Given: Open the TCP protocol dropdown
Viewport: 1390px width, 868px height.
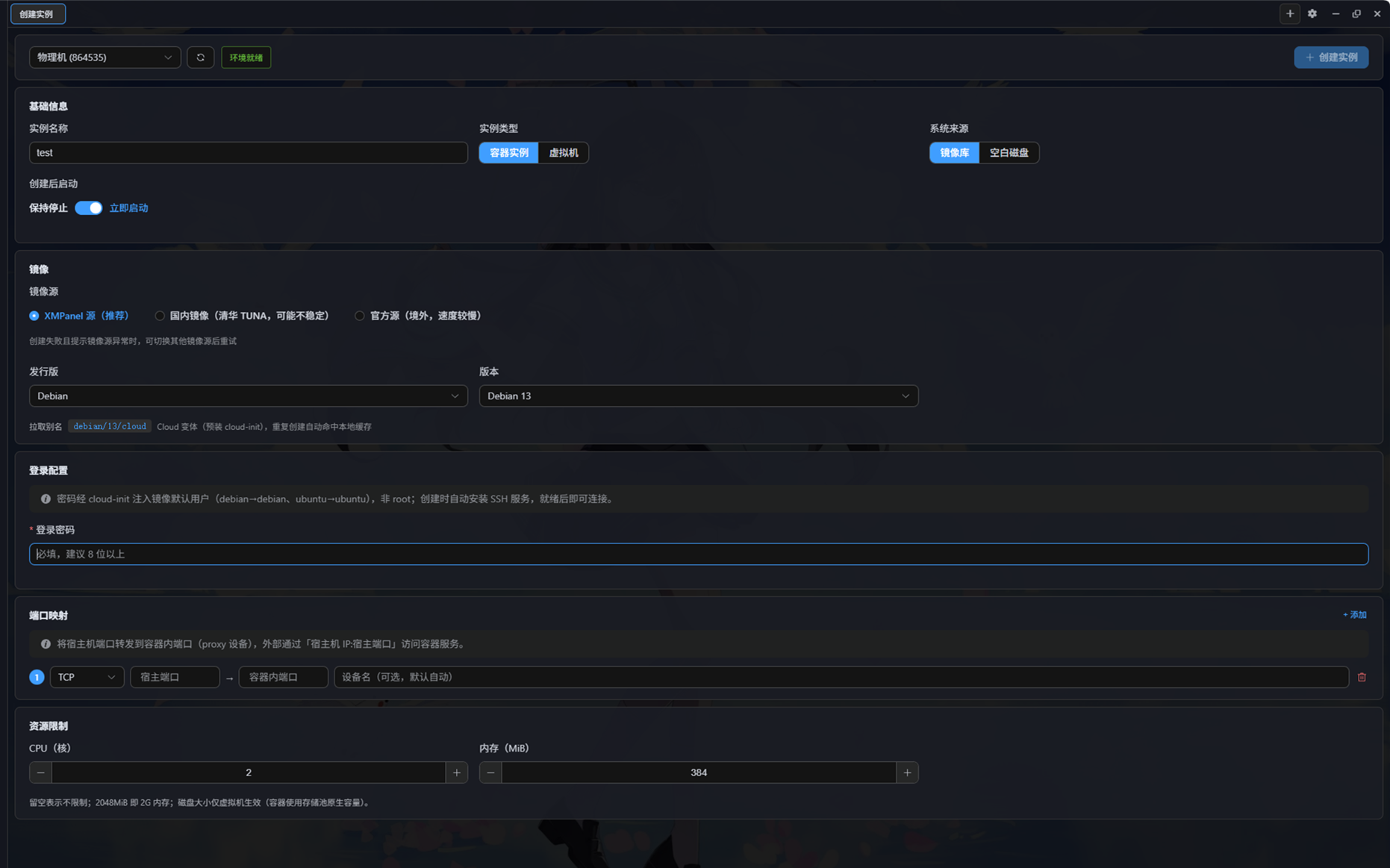Looking at the screenshot, I should click(x=87, y=677).
